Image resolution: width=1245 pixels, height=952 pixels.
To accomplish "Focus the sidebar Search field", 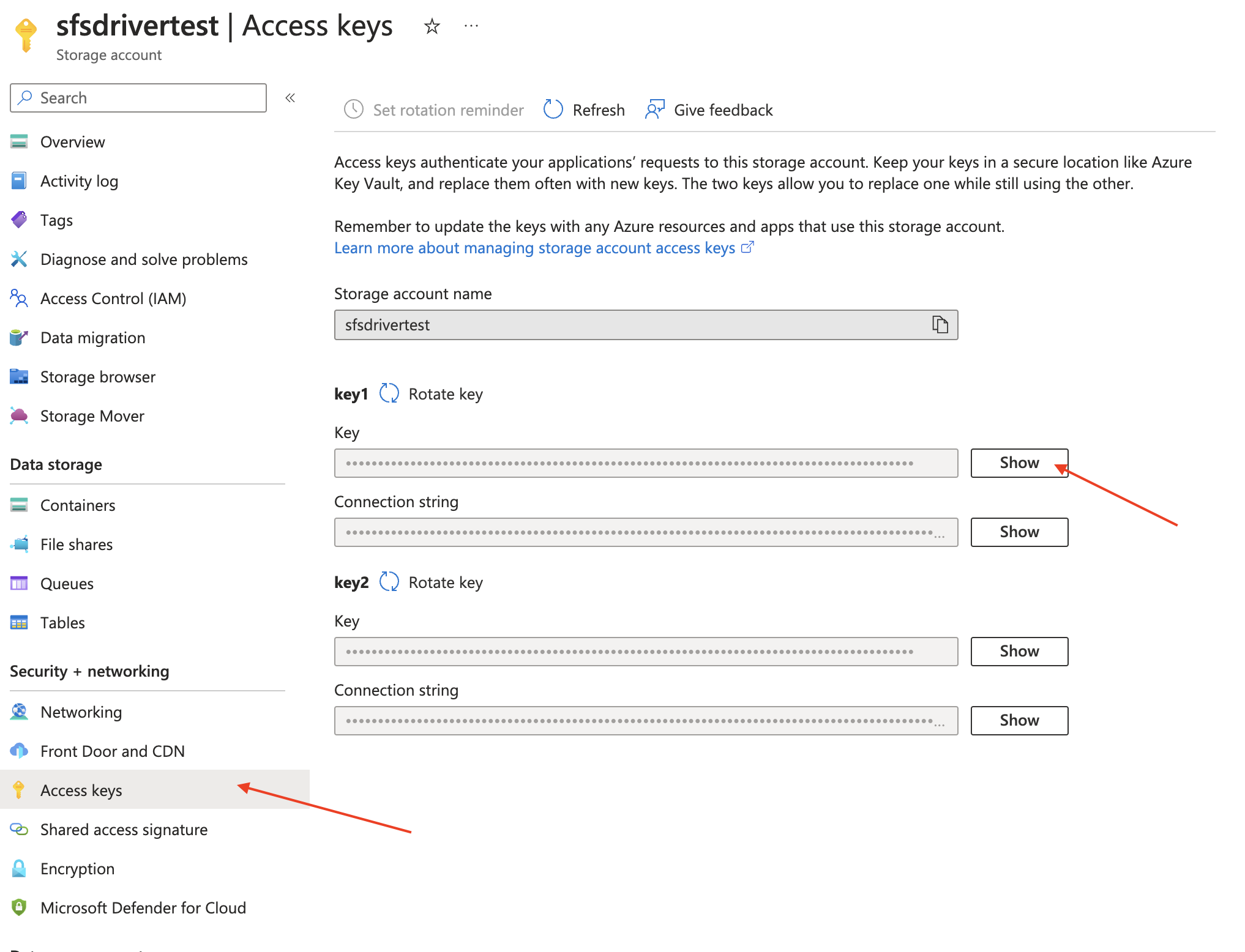I will [x=138, y=98].
